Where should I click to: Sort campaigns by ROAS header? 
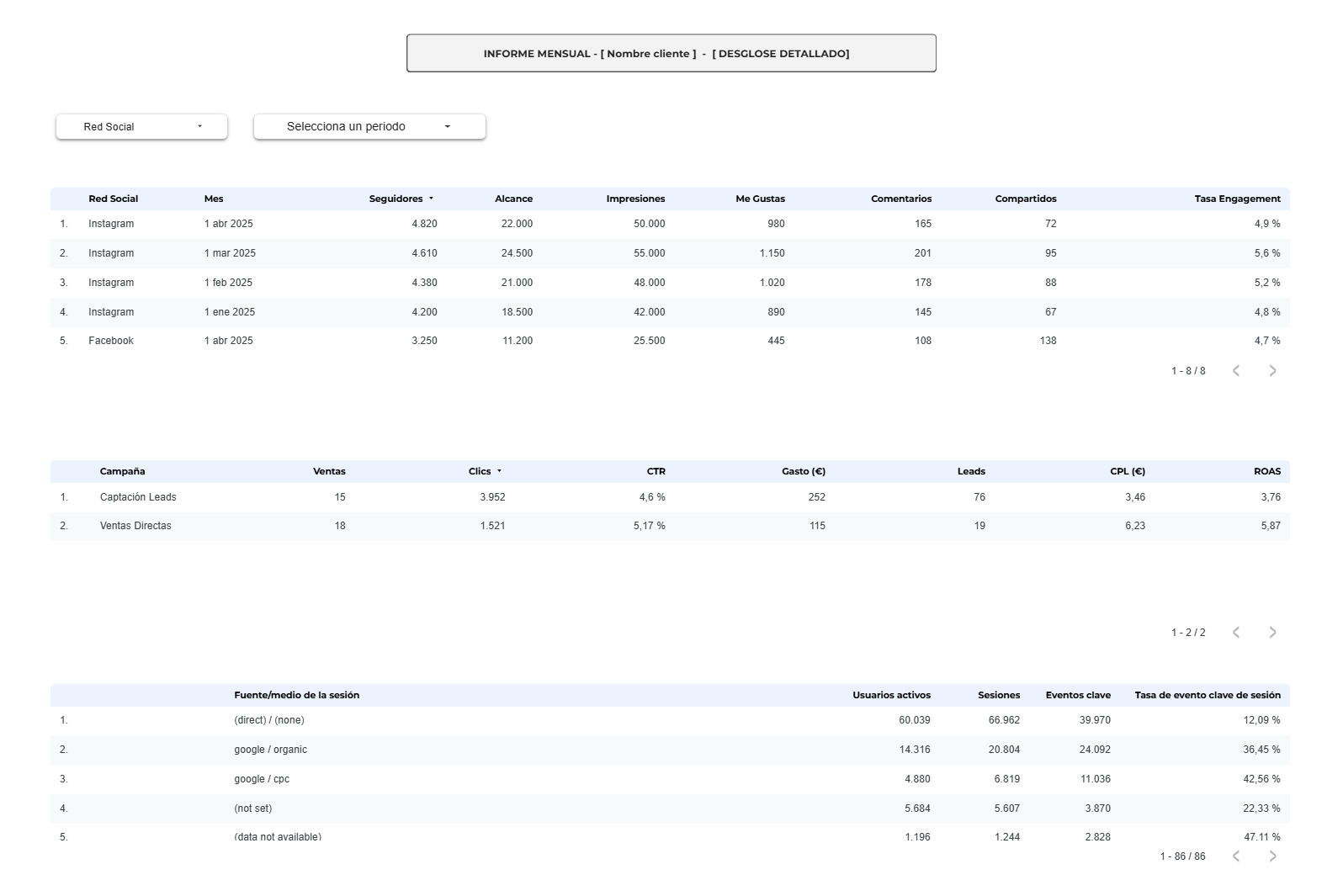1267,472
